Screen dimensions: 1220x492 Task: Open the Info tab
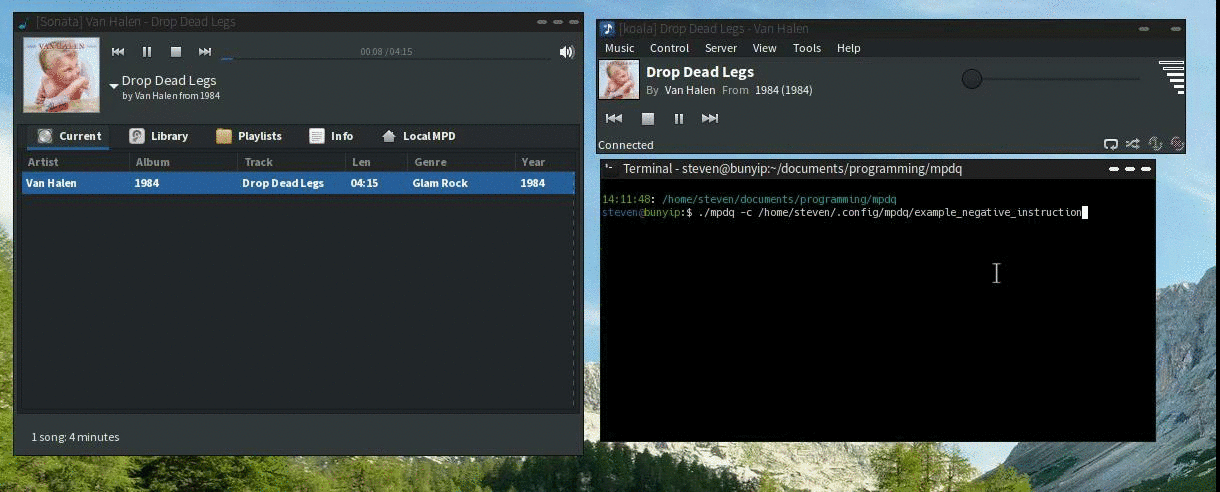click(331, 136)
